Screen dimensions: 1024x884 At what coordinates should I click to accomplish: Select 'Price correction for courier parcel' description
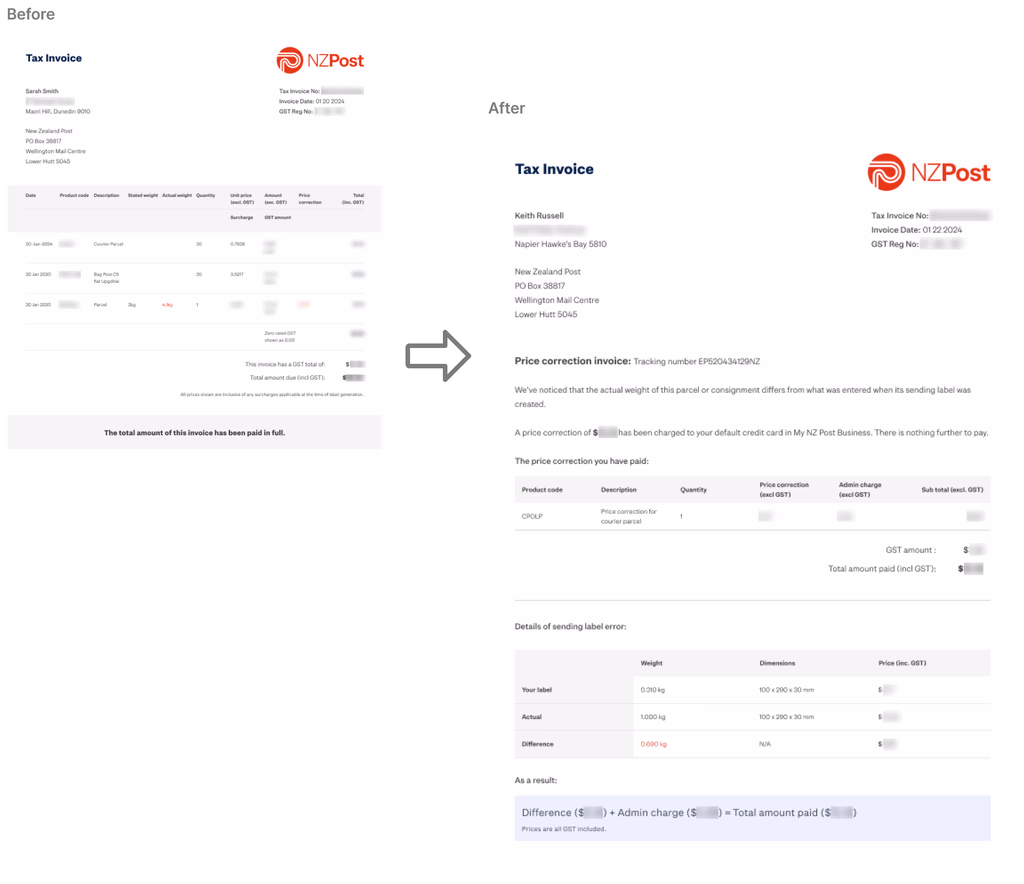tap(628, 516)
